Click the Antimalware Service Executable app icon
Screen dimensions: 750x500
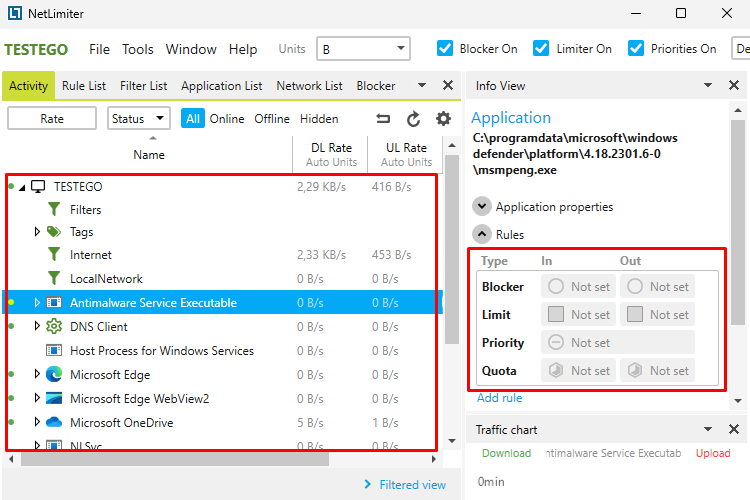[54, 302]
